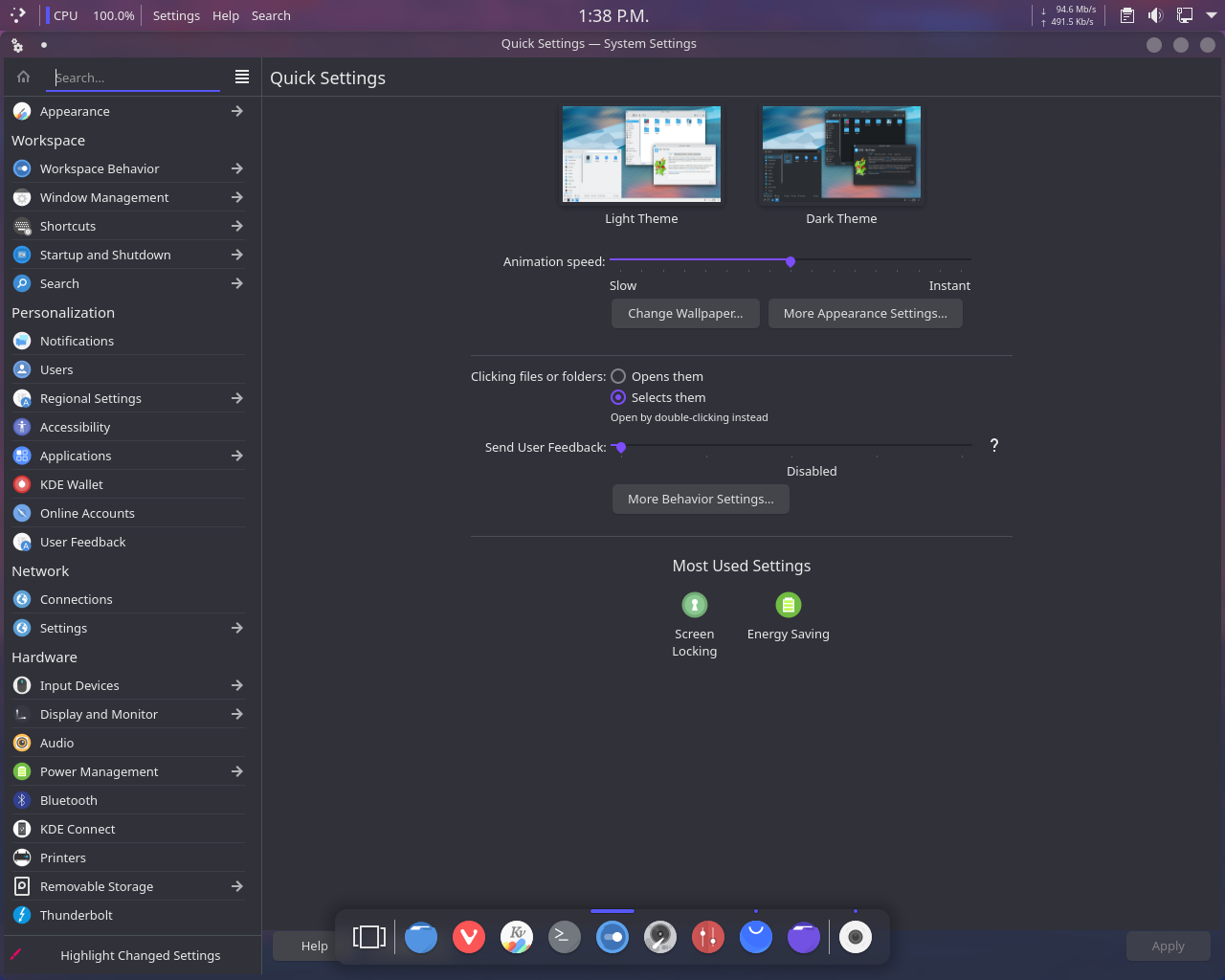
Task: Expand Regional Settings arrow
Action: [237, 398]
